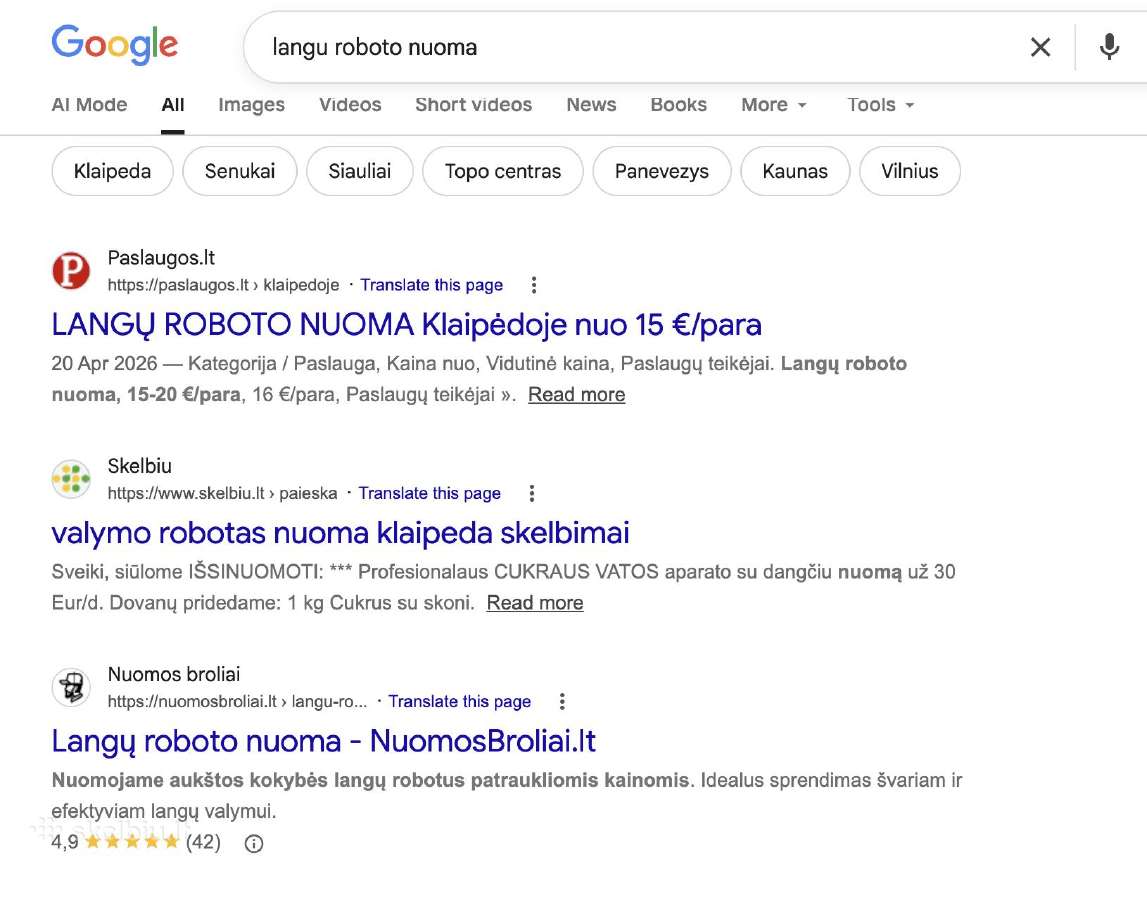The image size is (1147, 900).
Task: Open Nuomos broliai result options three-dot menu
Action: (562, 701)
